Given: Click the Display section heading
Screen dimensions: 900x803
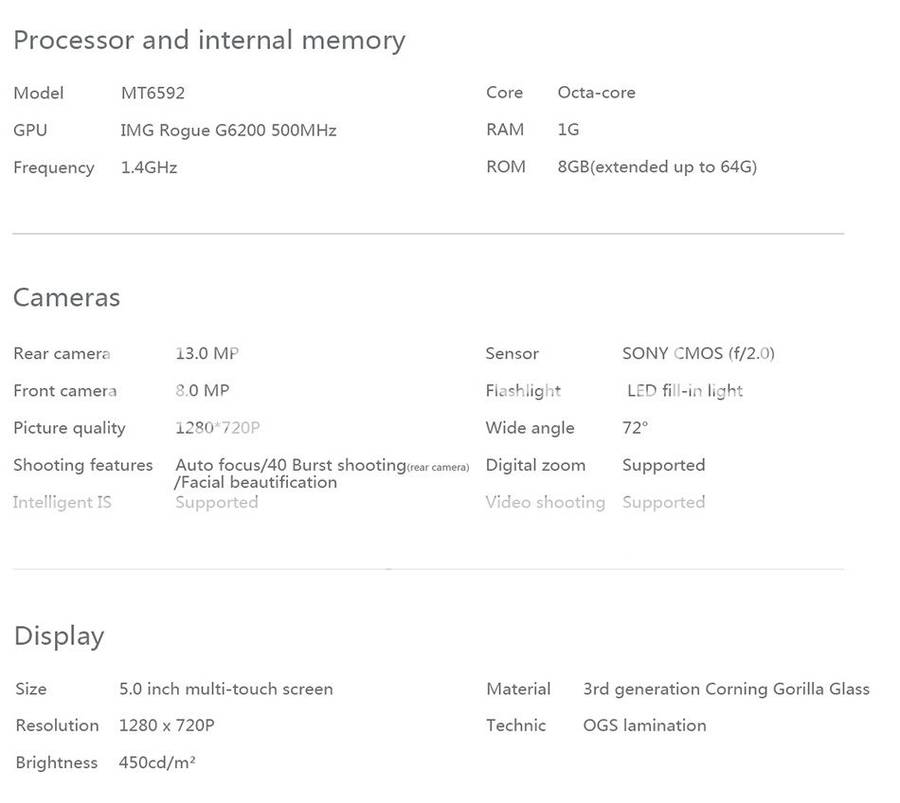Looking at the screenshot, I should pos(59,636).
